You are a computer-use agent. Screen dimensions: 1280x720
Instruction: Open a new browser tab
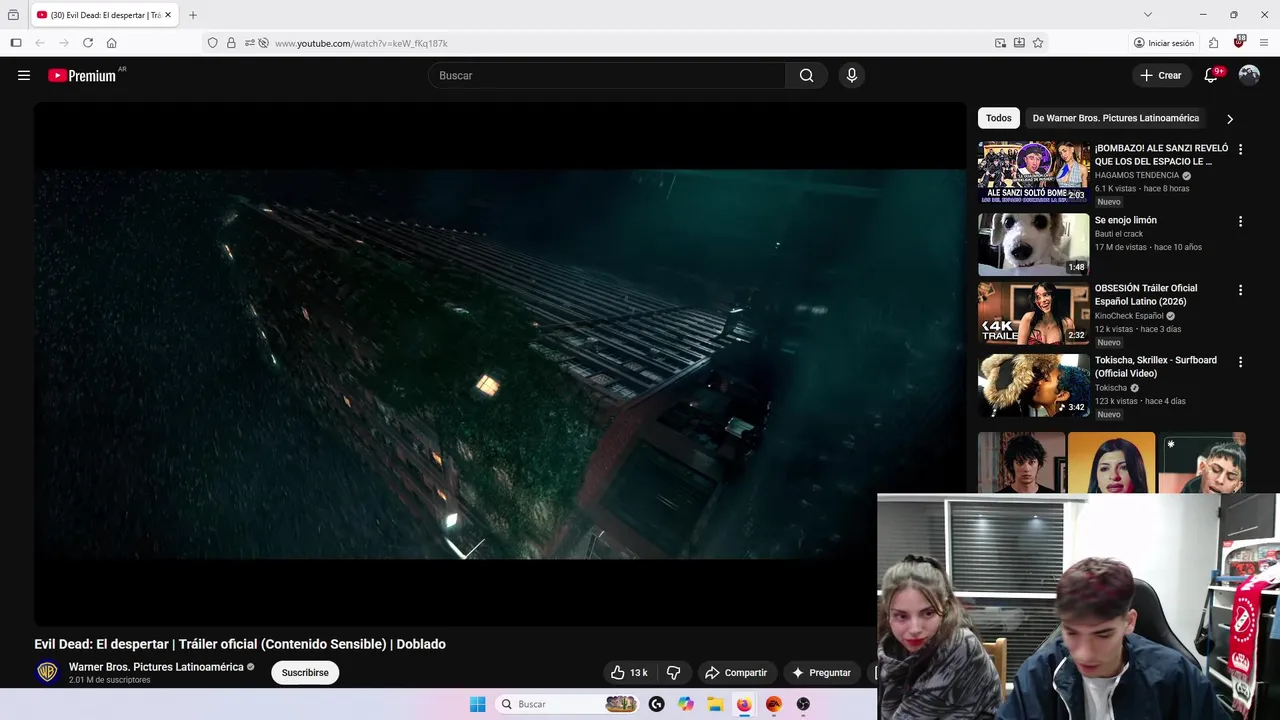pyautogui.click(x=193, y=15)
